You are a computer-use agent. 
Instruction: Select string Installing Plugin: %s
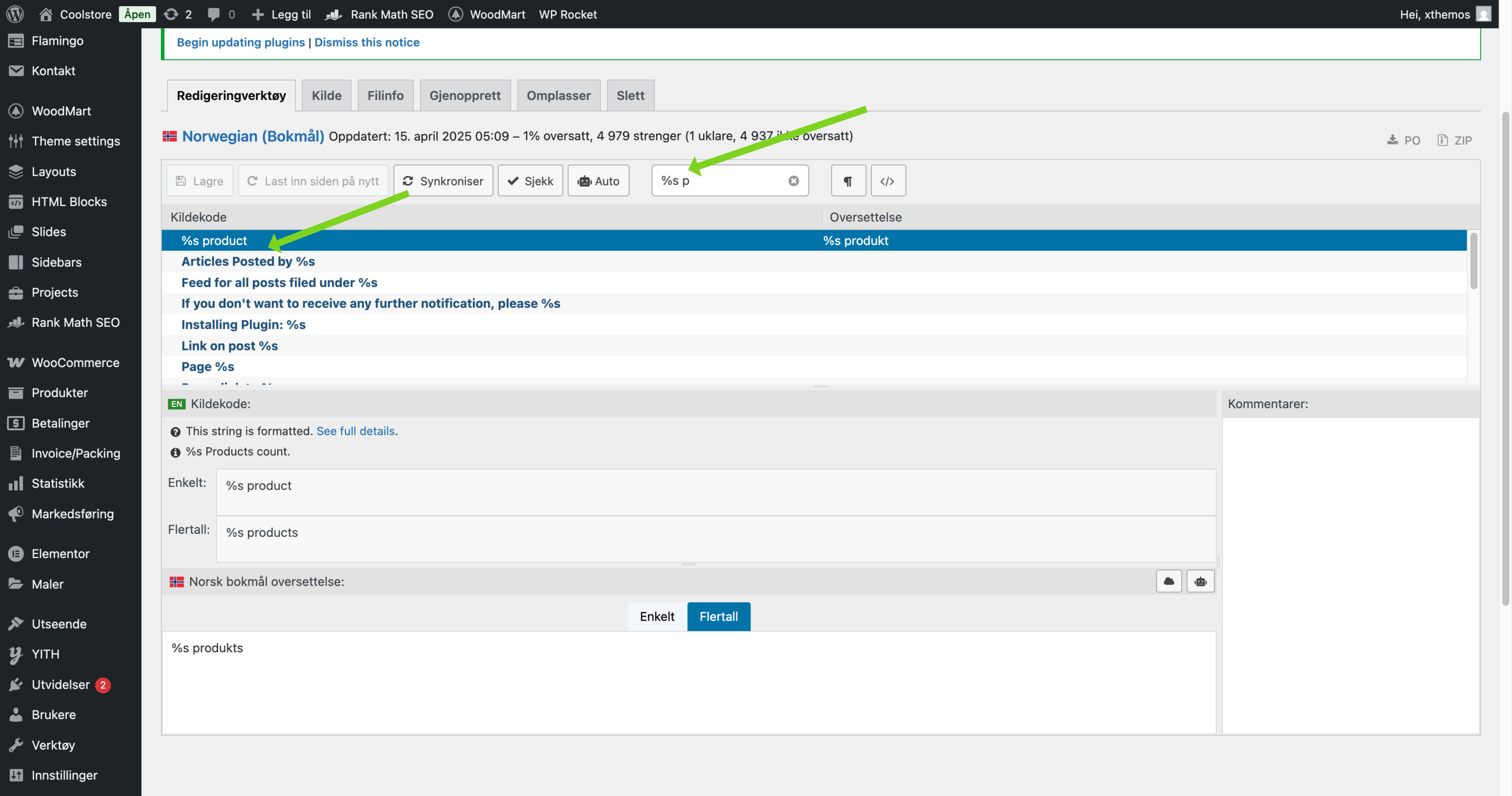(x=814, y=325)
